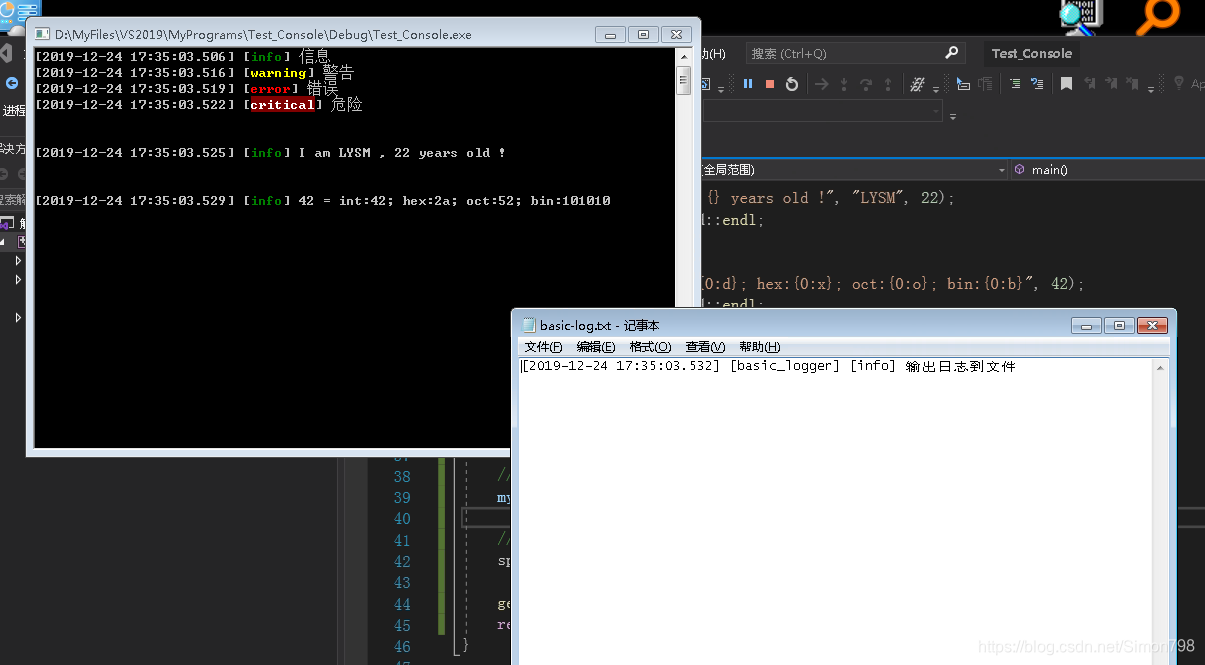Click the logged line in the Notepad text area
This screenshot has width=1205, height=665.
[x=768, y=367]
